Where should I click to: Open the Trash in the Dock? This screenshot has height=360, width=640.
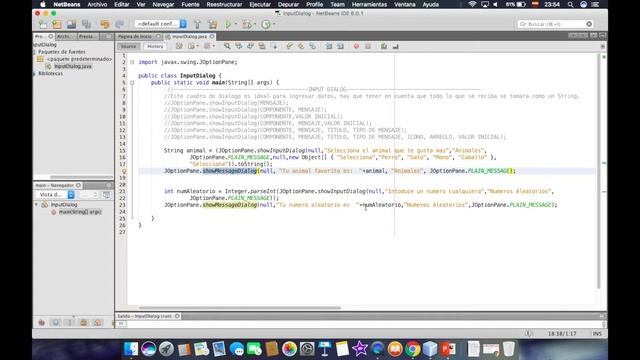pos(509,349)
